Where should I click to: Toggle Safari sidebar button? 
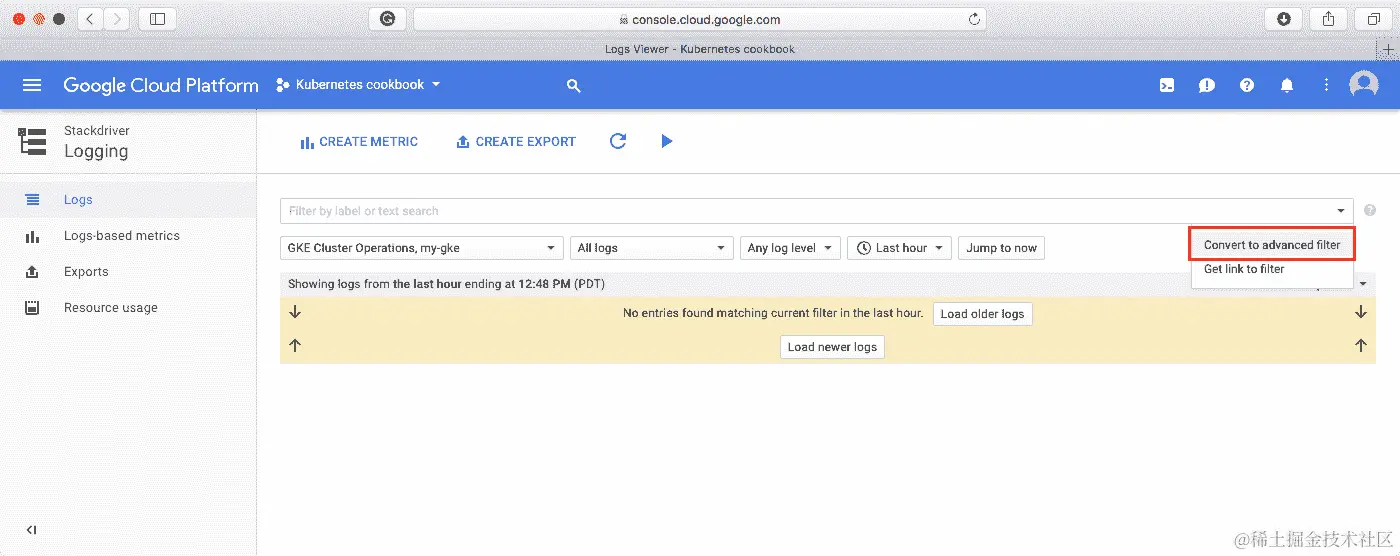click(x=157, y=19)
